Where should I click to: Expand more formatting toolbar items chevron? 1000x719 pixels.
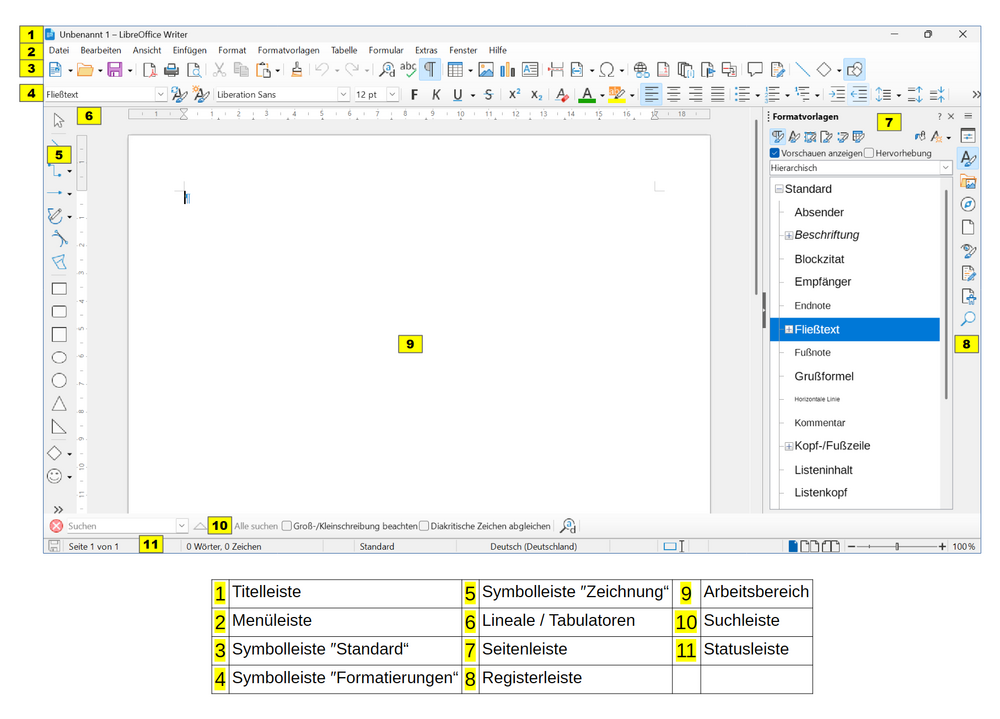tap(976, 94)
